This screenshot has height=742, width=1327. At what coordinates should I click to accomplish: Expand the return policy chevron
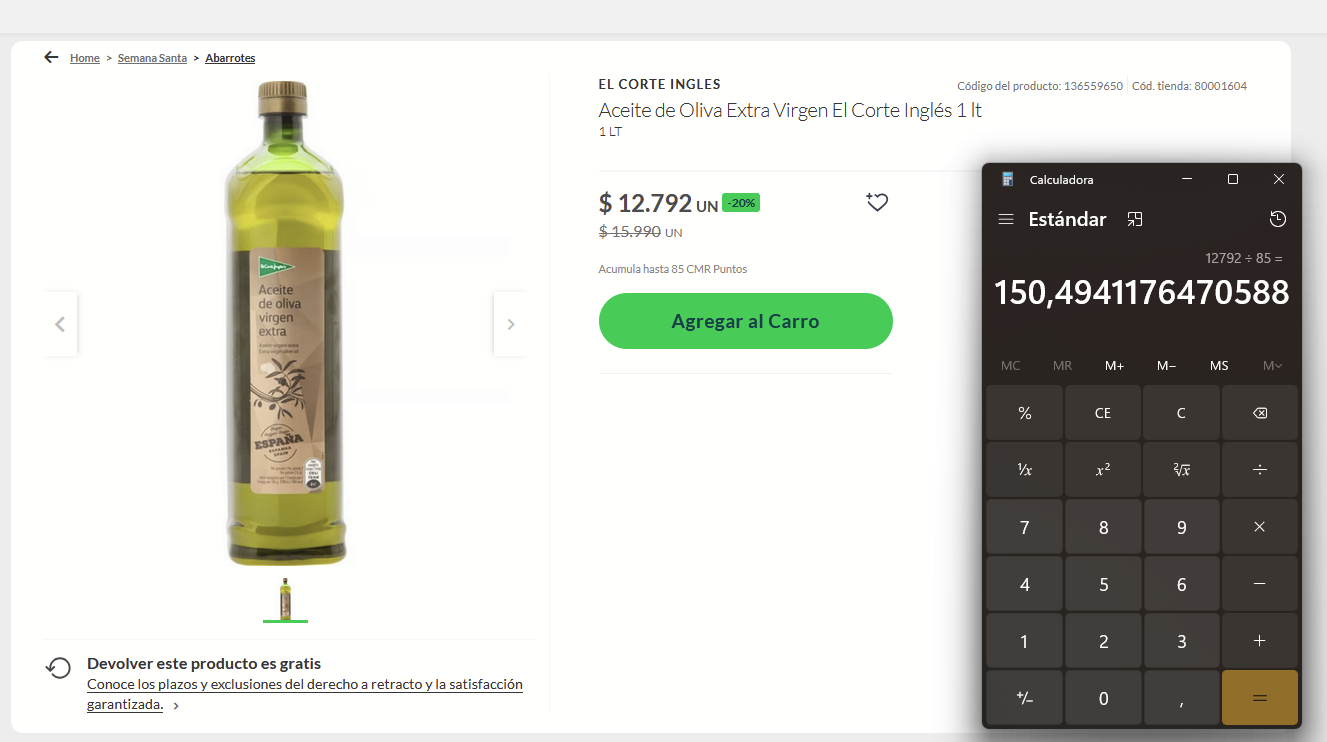point(177,705)
